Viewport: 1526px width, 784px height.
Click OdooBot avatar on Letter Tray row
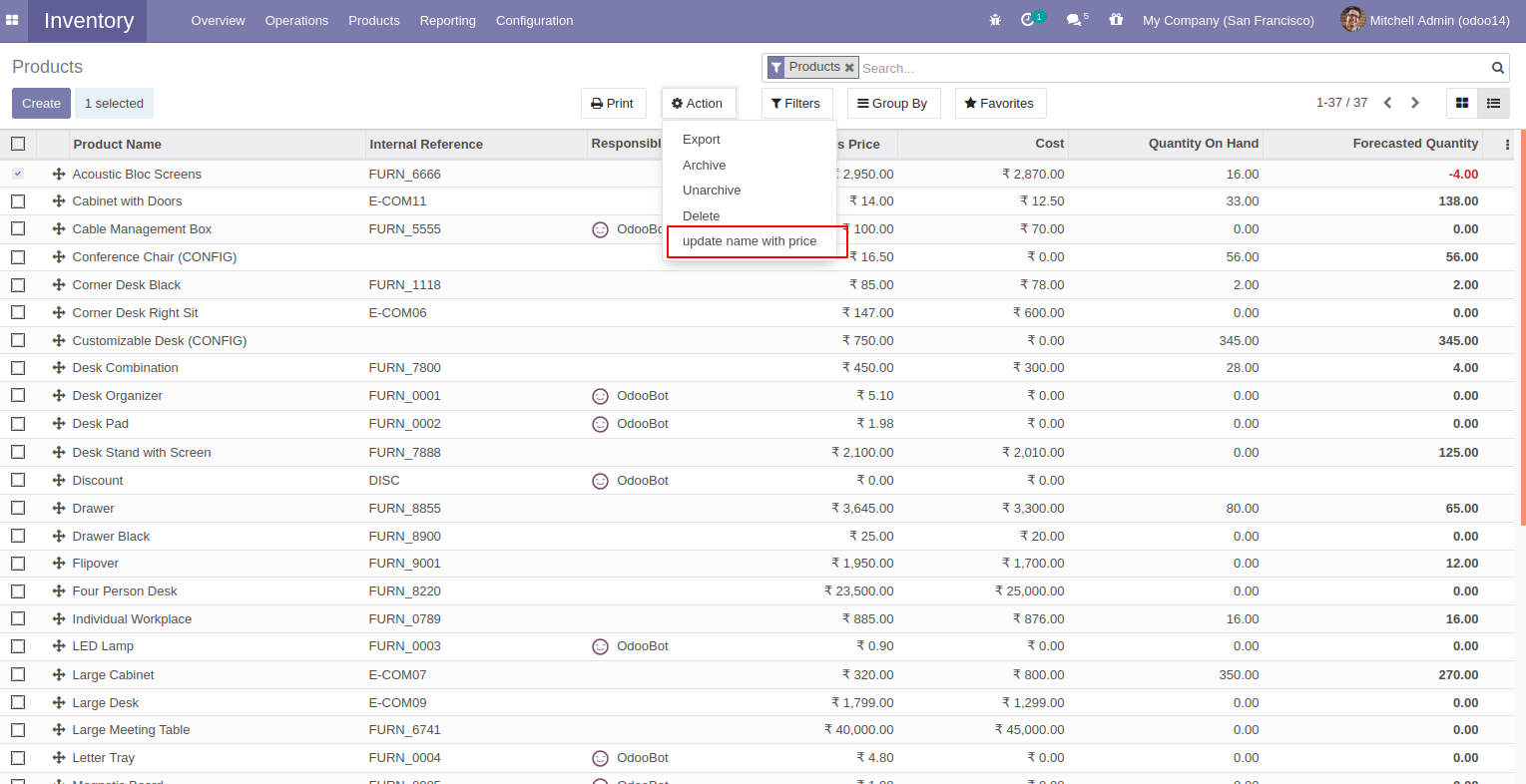click(x=600, y=758)
